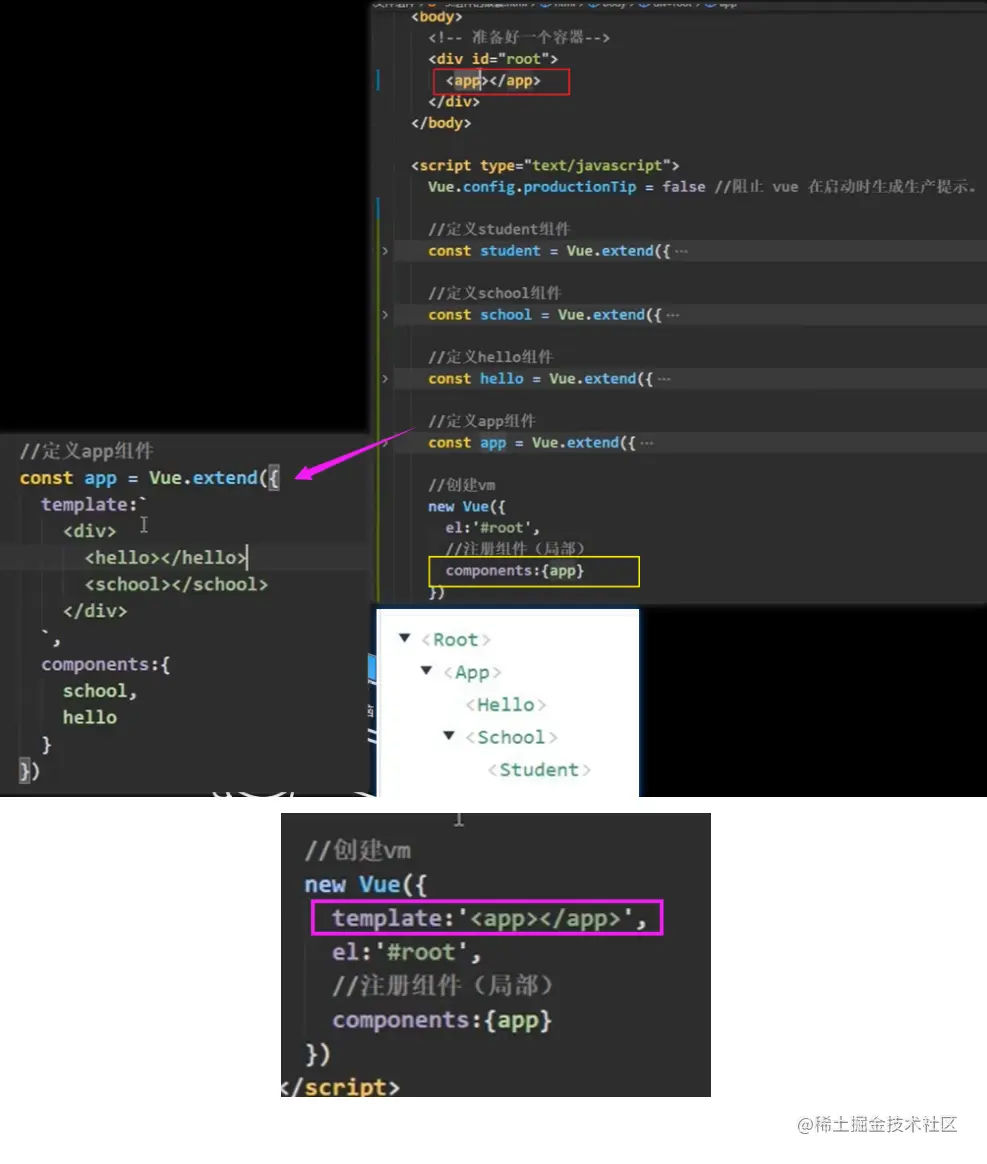Click the //创建vm comment in bottom panel
Viewport: 987px width, 1164px height.
point(358,850)
